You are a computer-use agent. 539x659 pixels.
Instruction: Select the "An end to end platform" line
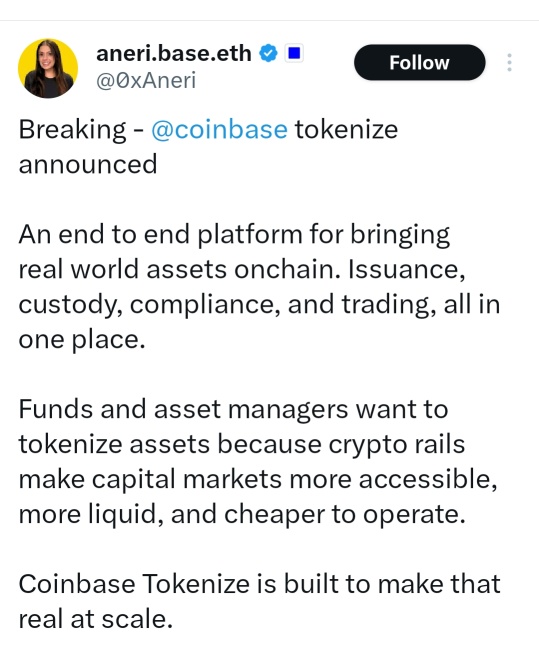[234, 235]
